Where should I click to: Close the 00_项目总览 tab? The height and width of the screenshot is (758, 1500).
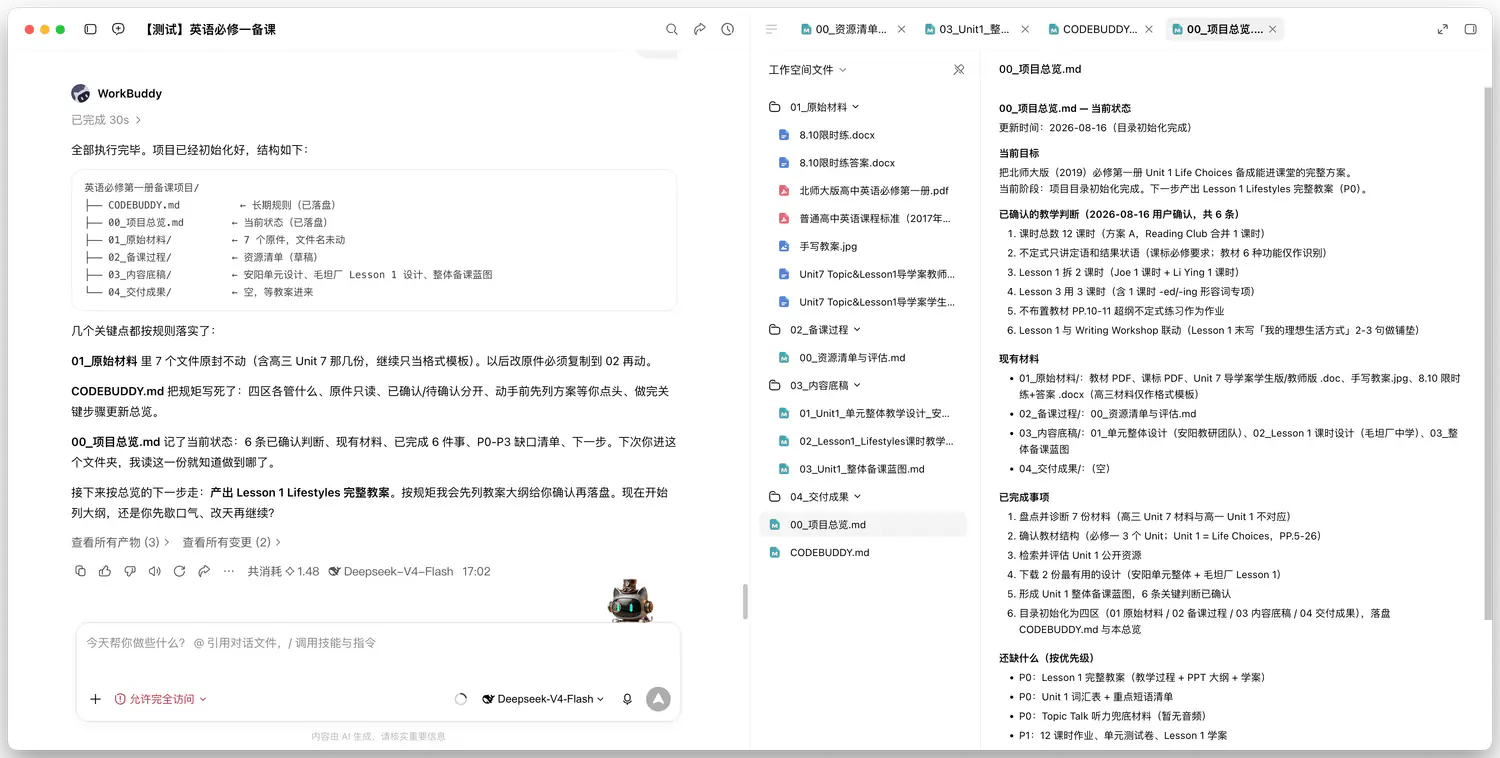click(1273, 30)
